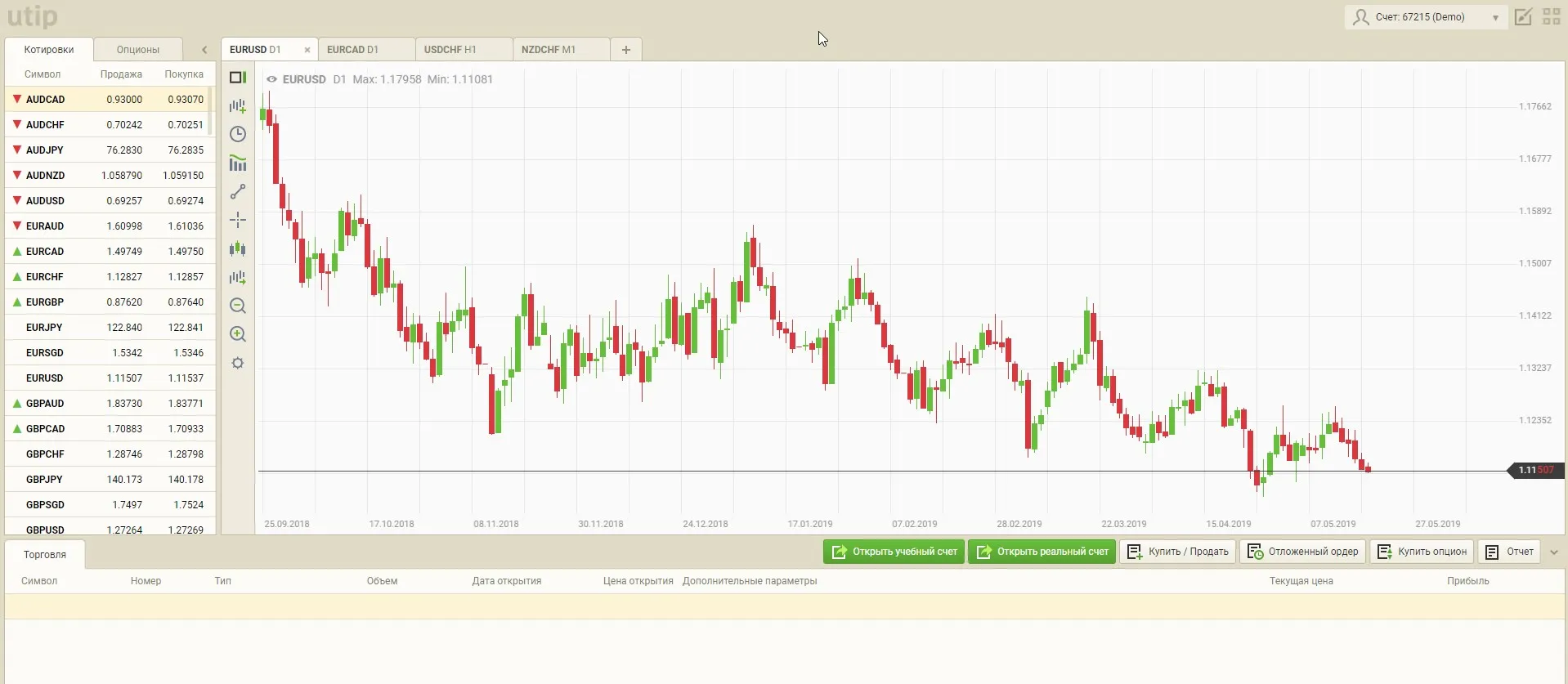1568x684 pixels.
Task: Open the timeframe clock icon
Action: (238, 134)
